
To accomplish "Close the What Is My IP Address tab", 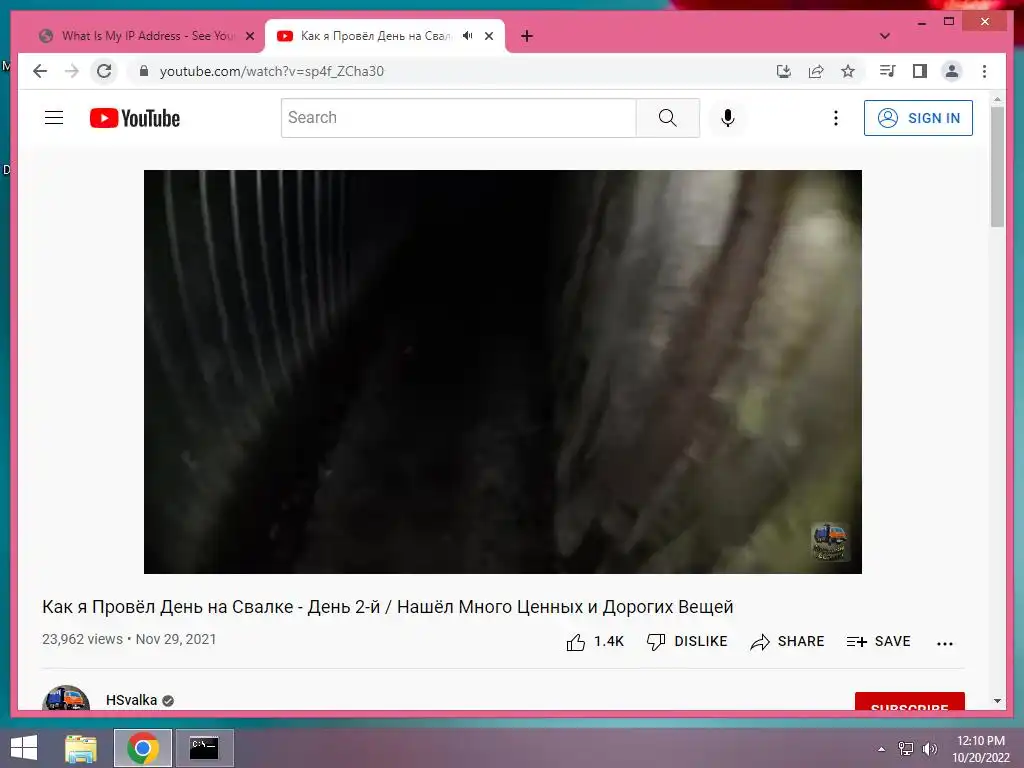I will coord(249,36).
